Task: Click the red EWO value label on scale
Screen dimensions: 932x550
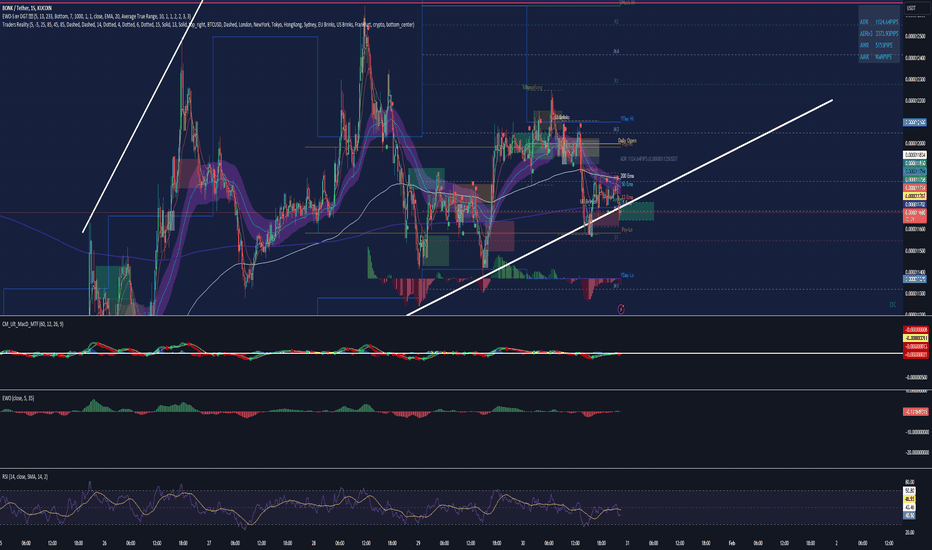Action: [x=916, y=411]
